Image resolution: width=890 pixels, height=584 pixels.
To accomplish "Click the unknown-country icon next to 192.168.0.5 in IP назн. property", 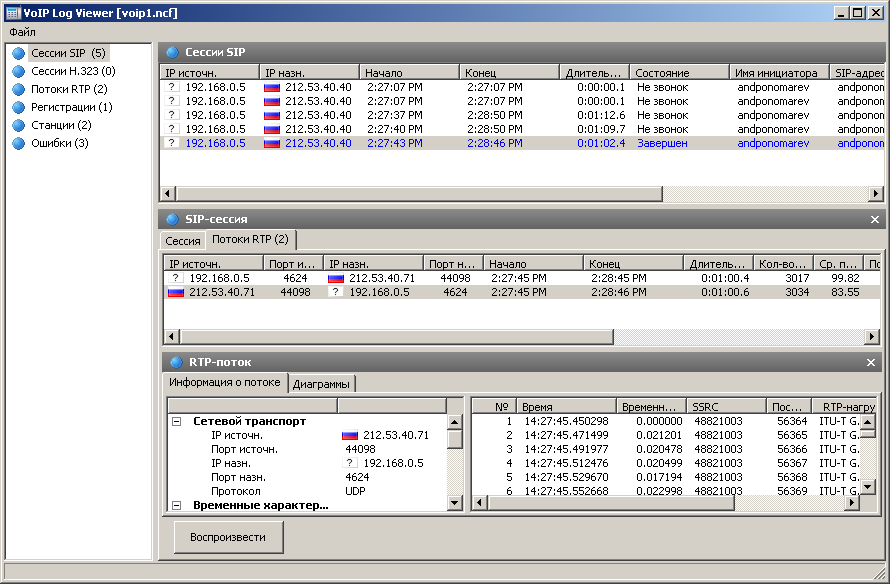I will click(x=350, y=463).
